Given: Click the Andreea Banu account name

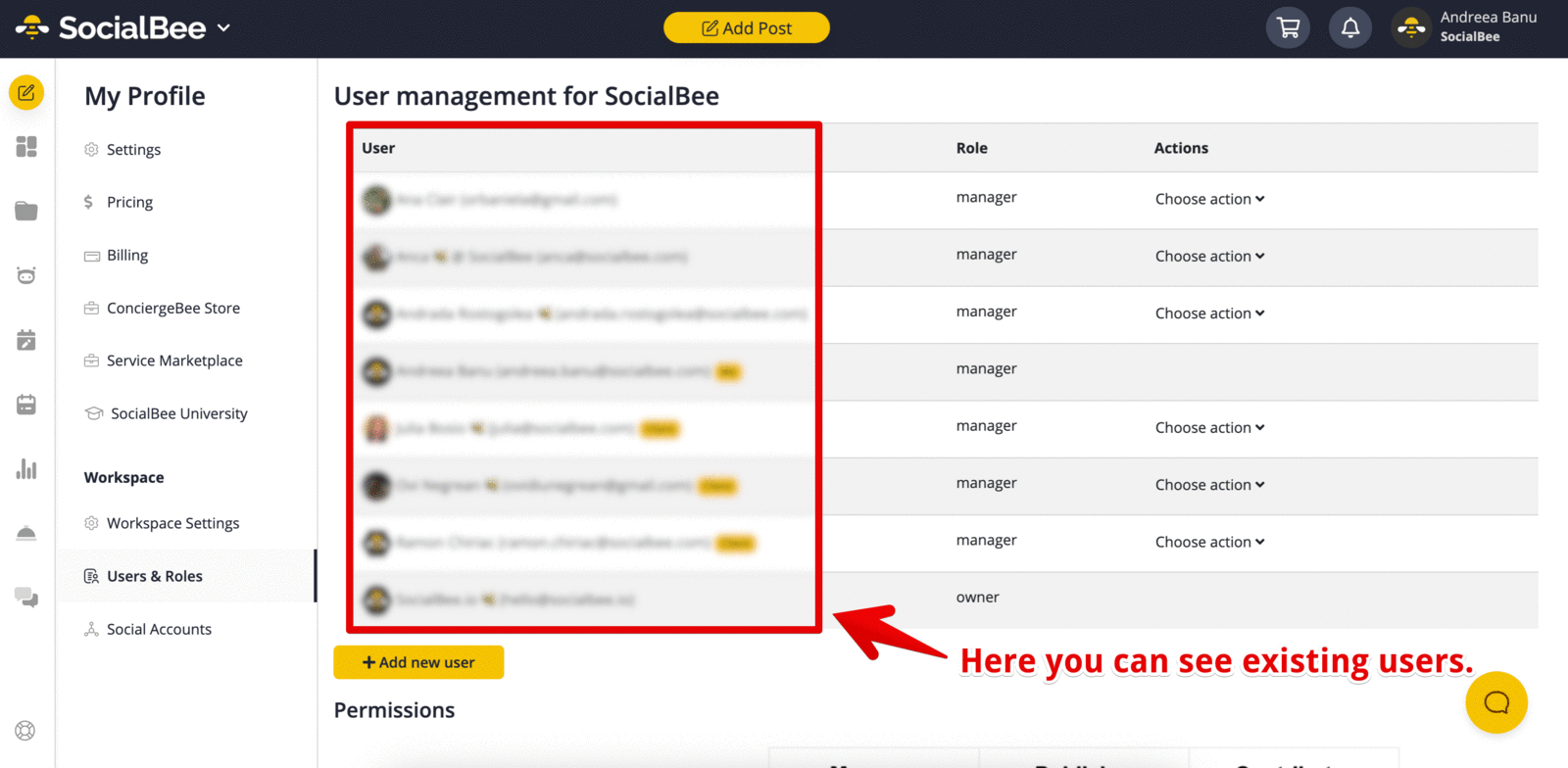Looking at the screenshot, I should pos(1489,18).
